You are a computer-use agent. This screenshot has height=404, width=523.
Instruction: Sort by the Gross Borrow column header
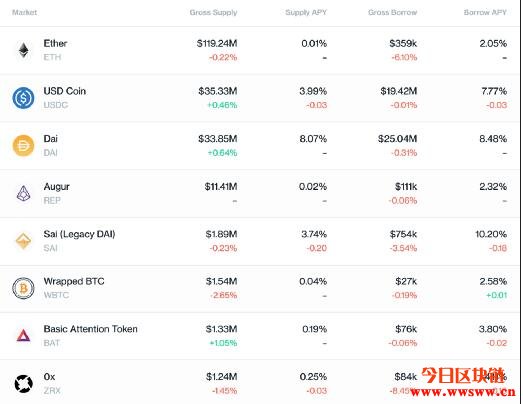[x=392, y=12]
